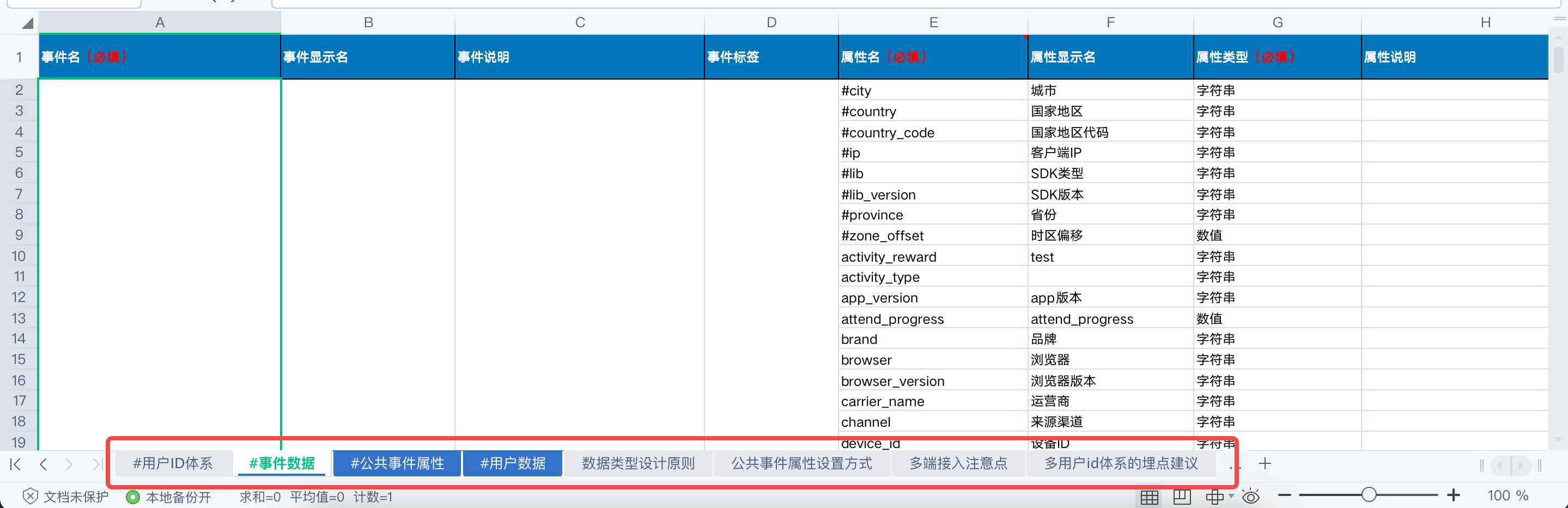
Task: Select the activity_reward cell
Action: tap(933, 256)
